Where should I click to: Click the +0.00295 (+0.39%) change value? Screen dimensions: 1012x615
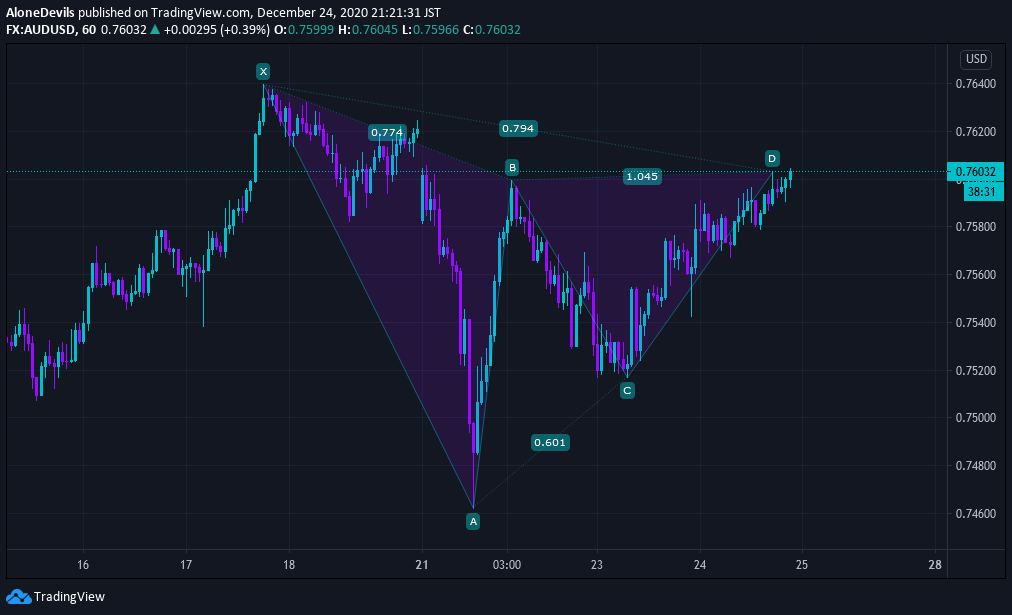[x=216, y=30]
